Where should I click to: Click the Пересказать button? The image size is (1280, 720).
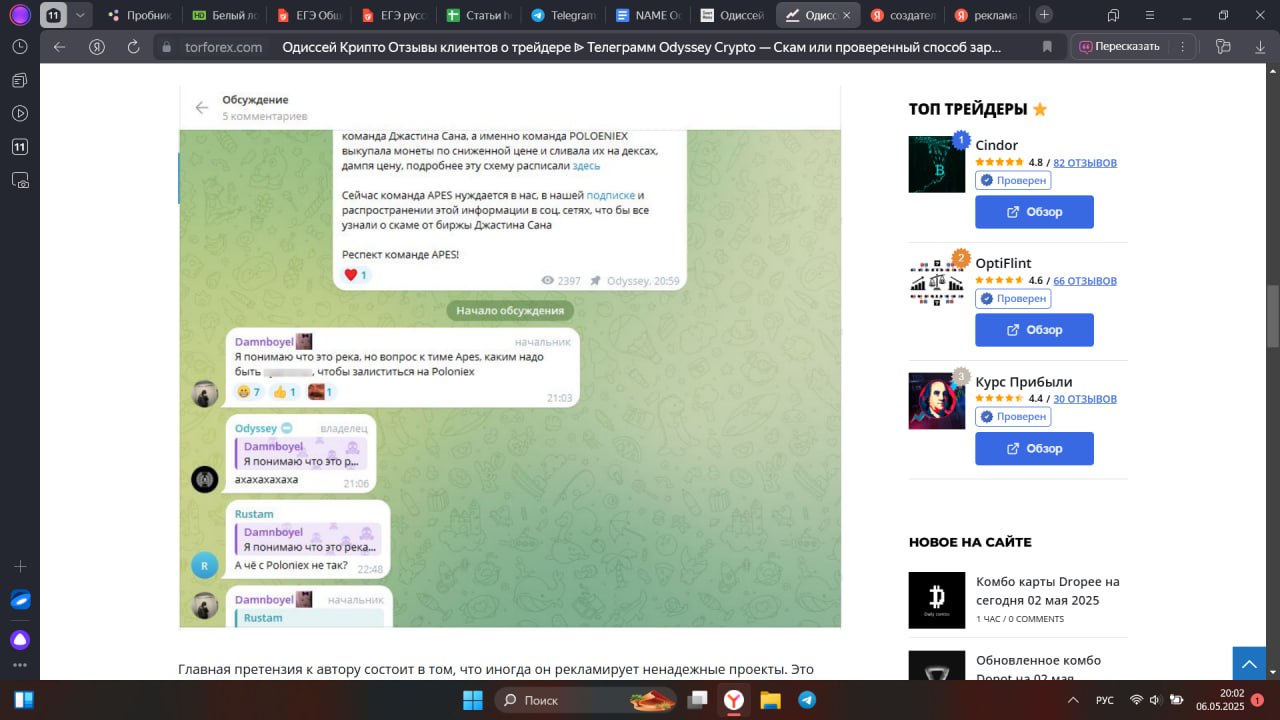1119,47
